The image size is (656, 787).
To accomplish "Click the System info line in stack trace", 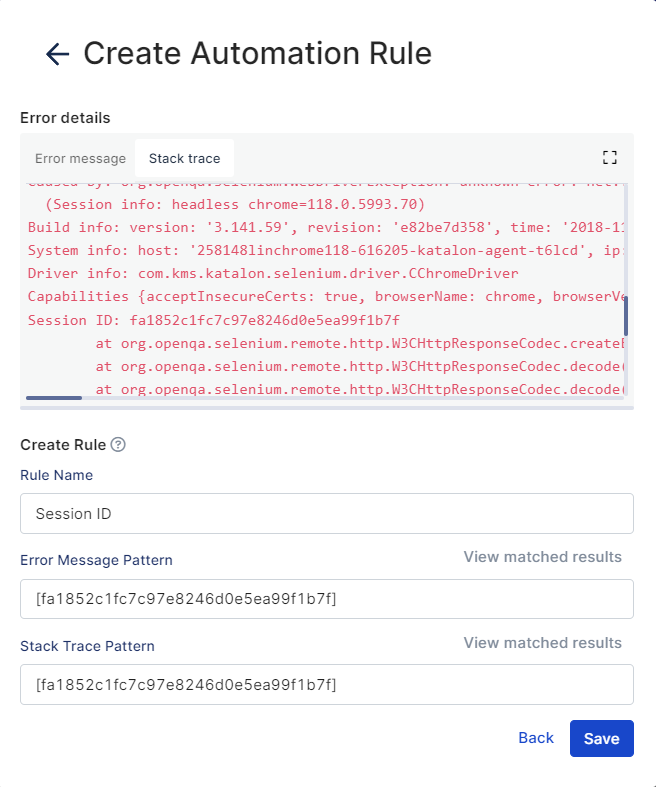I will click(300, 250).
